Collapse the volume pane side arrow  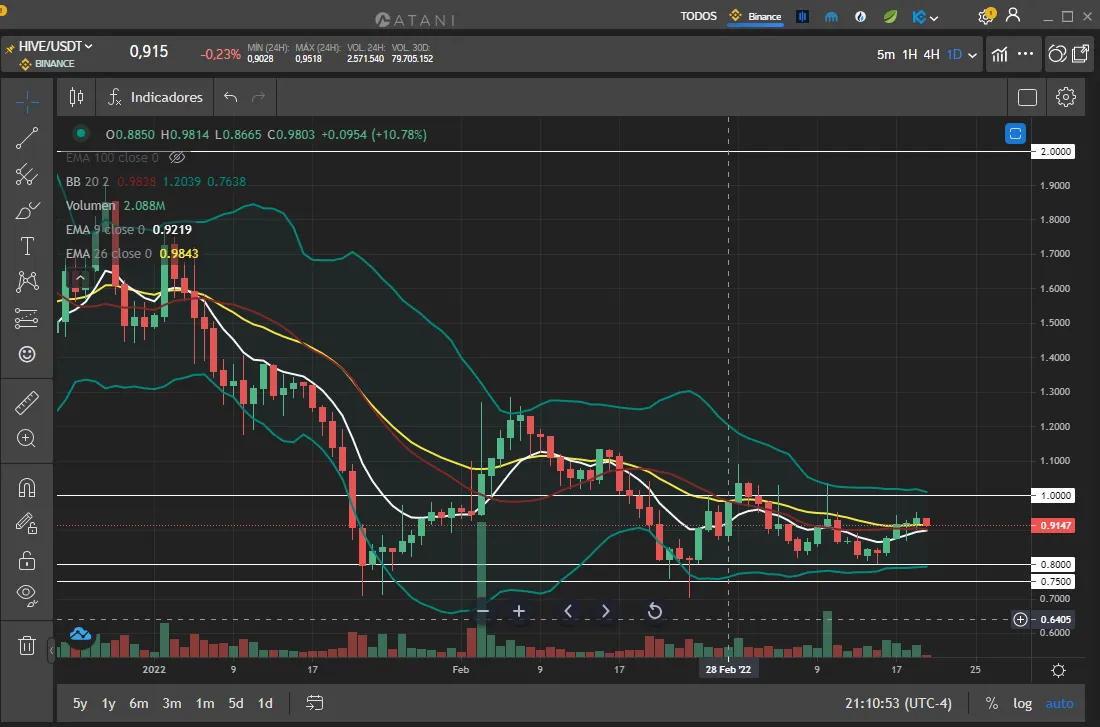52,651
